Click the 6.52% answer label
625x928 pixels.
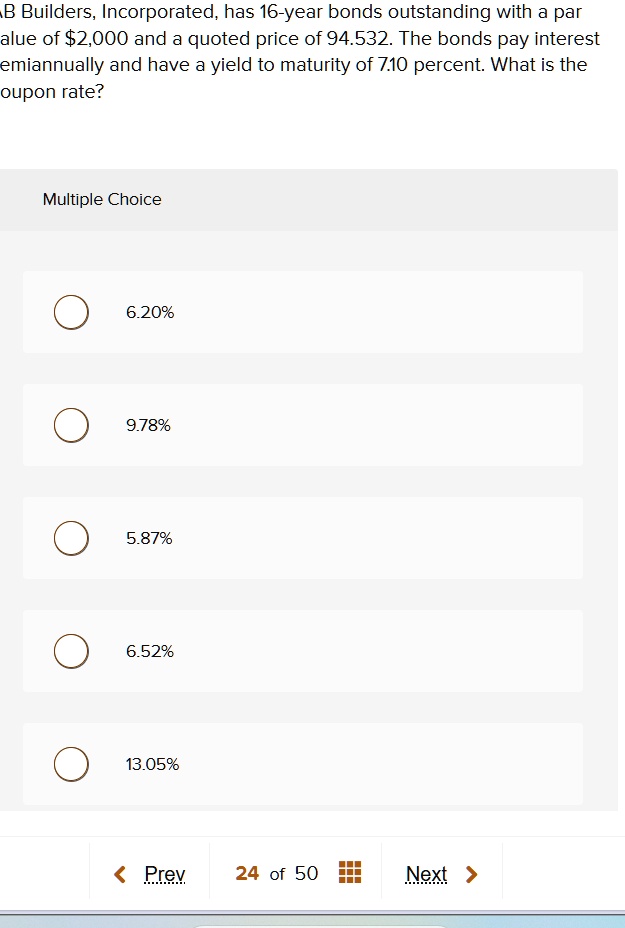[150, 652]
